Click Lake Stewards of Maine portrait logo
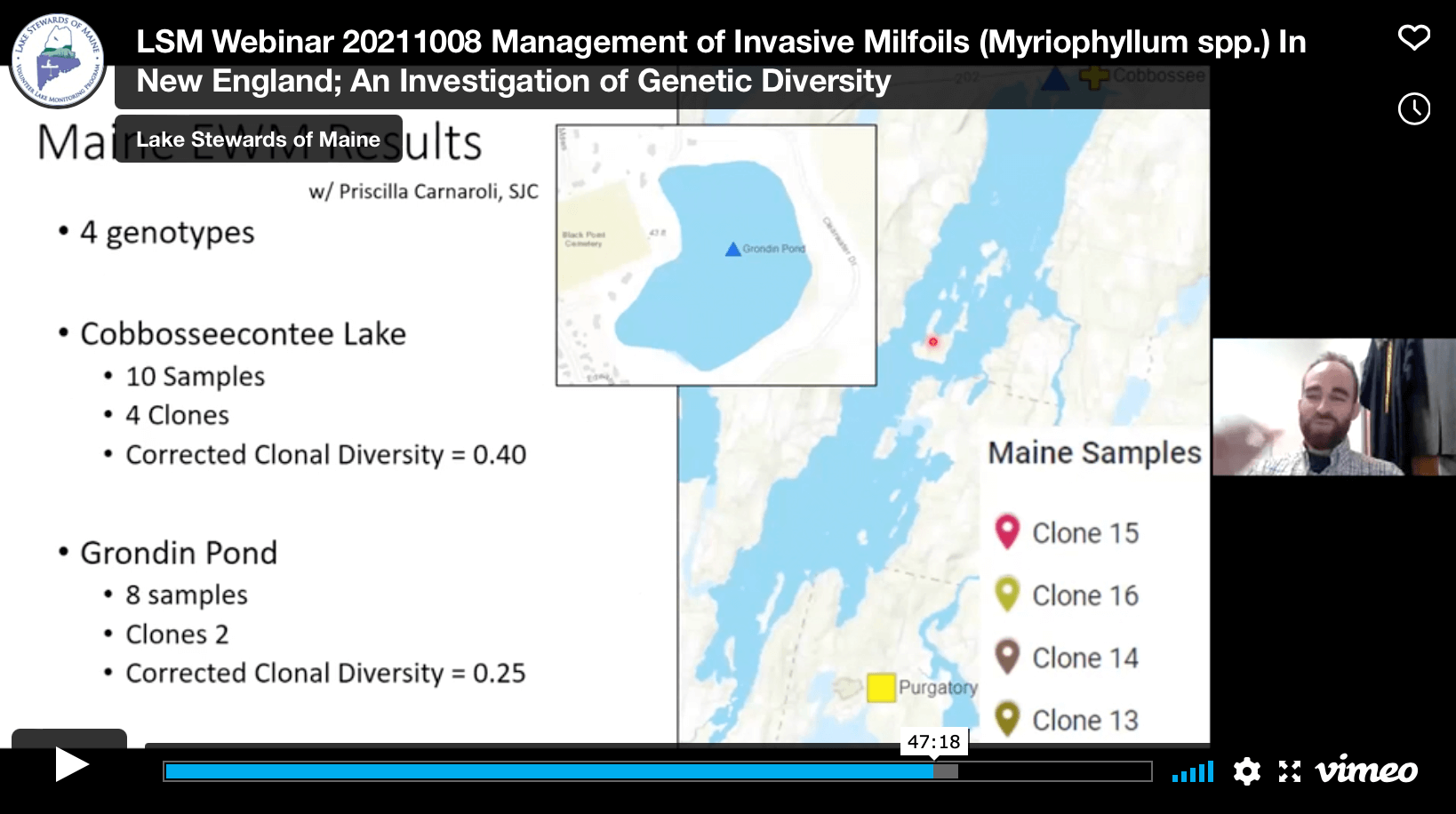Image resolution: width=1456 pixels, height=814 pixels. [x=58, y=60]
